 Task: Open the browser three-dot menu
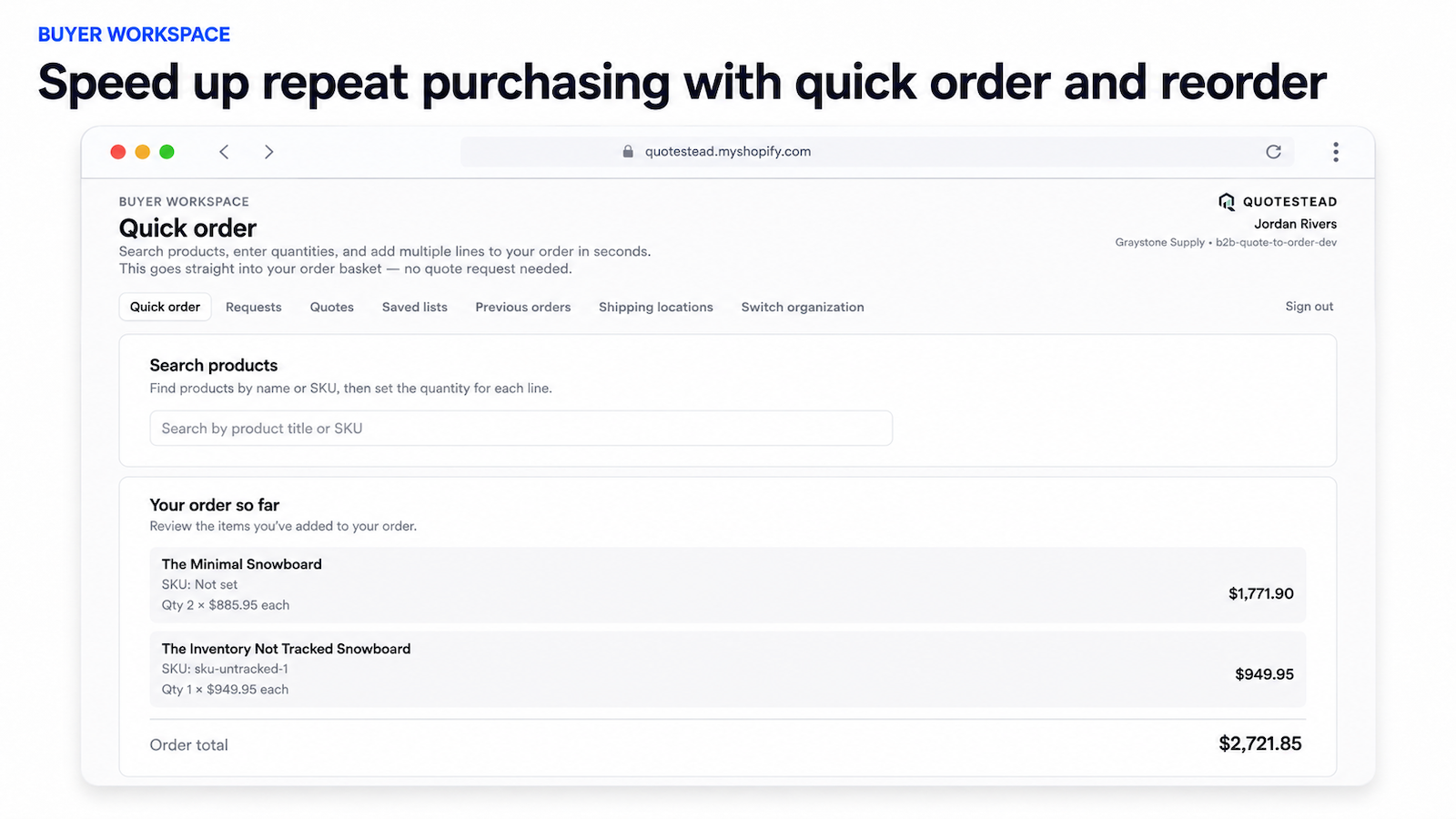click(1335, 152)
